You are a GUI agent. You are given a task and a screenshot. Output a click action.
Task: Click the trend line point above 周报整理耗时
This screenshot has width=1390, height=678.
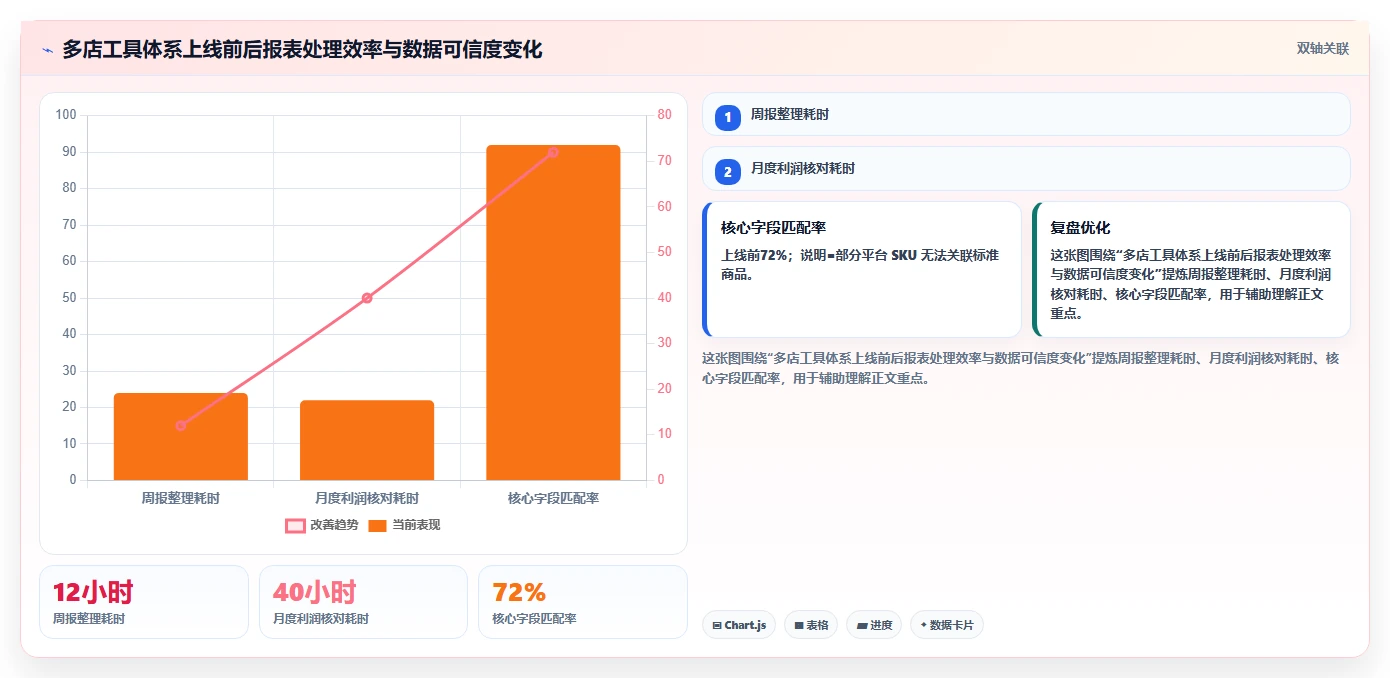(x=181, y=426)
